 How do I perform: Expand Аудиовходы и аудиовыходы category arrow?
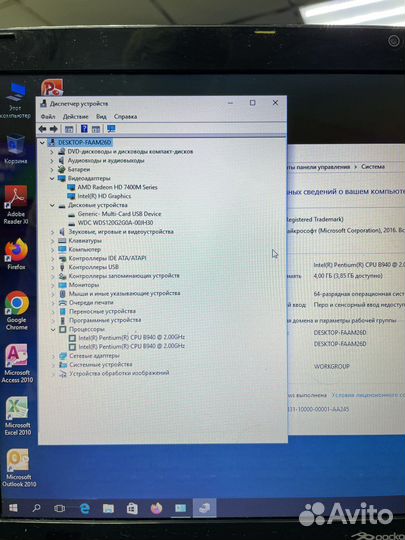tap(52, 160)
